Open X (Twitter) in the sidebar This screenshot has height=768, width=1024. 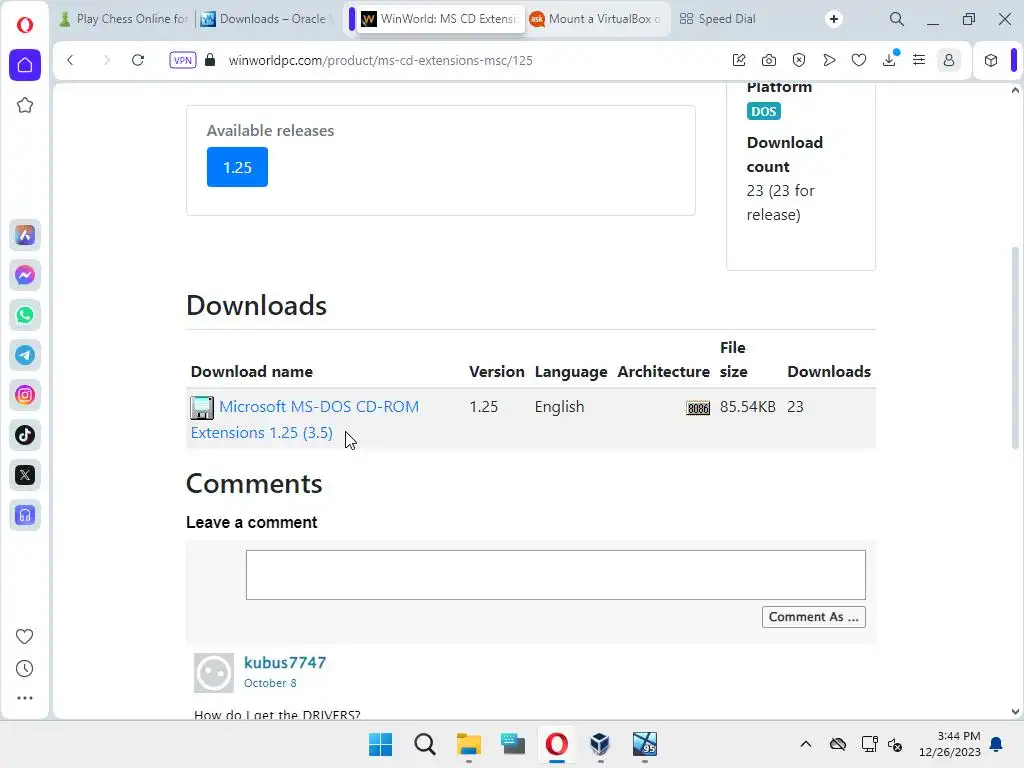pyautogui.click(x=25, y=475)
